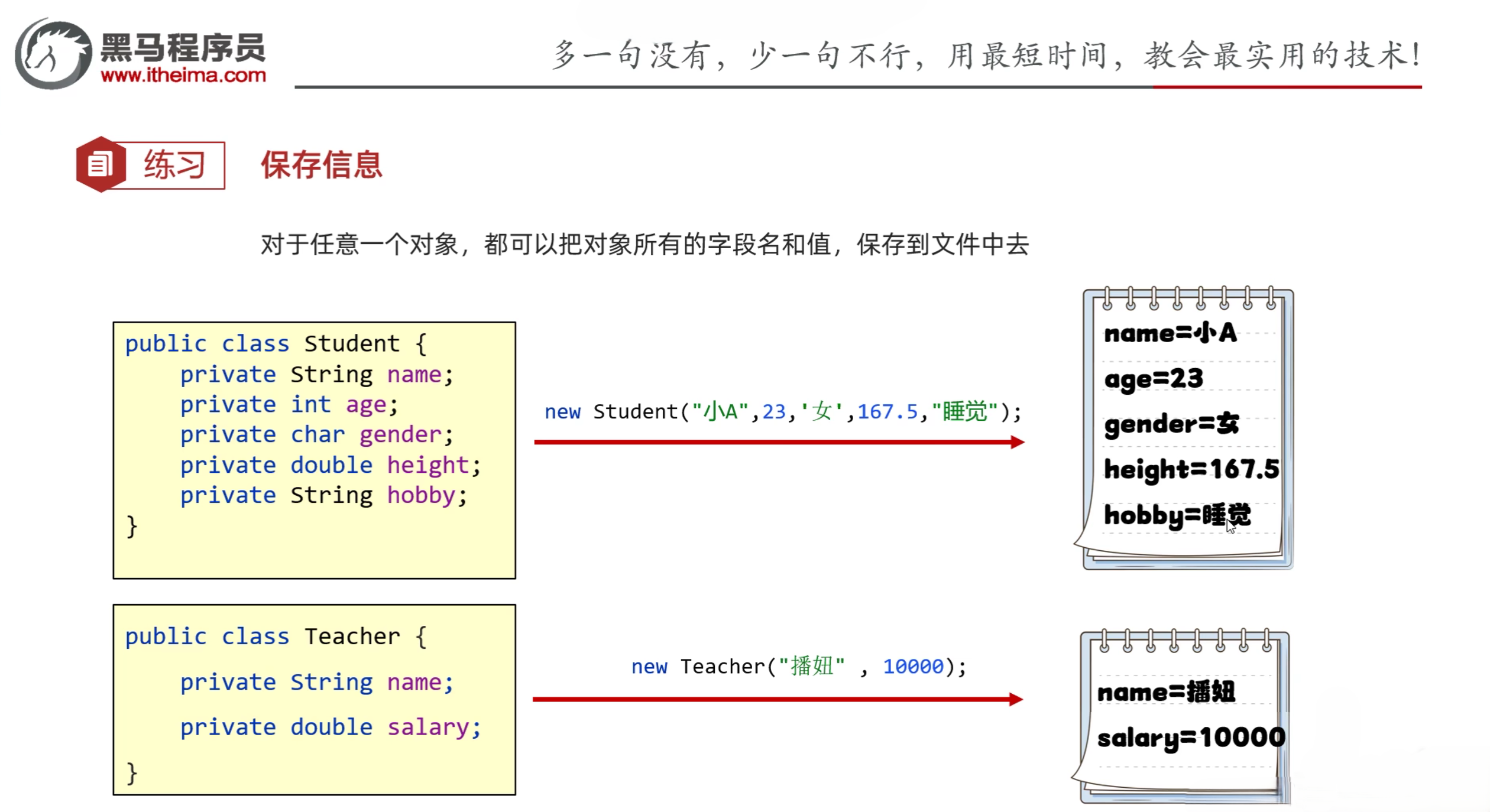Viewport: 1490px width, 812px height.
Task: Click the Student class code box
Action: pyautogui.click(x=314, y=450)
